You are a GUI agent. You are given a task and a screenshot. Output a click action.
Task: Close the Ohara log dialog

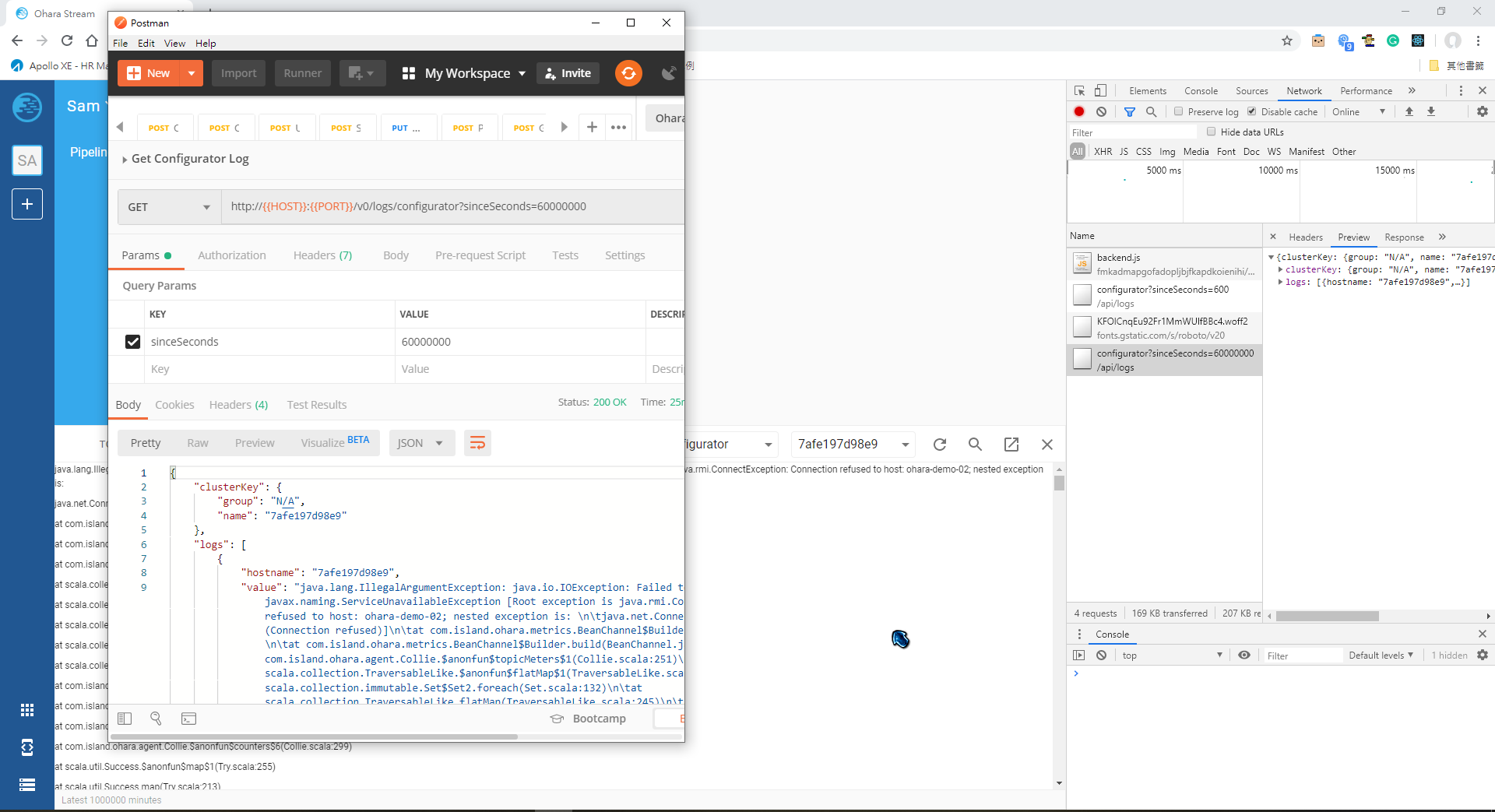(x=1047, y=444)
